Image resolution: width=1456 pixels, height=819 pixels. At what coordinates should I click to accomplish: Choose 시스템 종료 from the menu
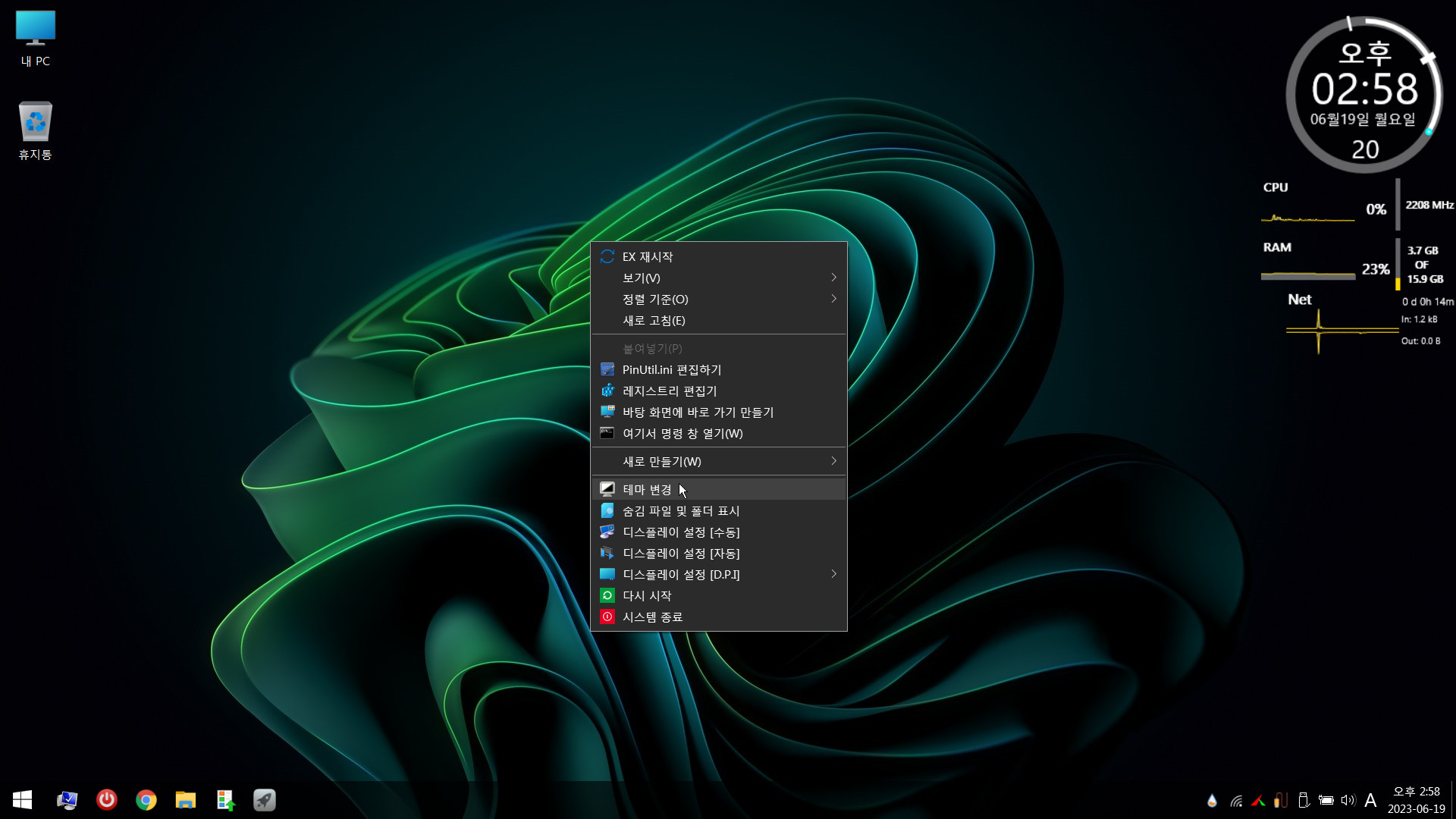coord(719,617)
